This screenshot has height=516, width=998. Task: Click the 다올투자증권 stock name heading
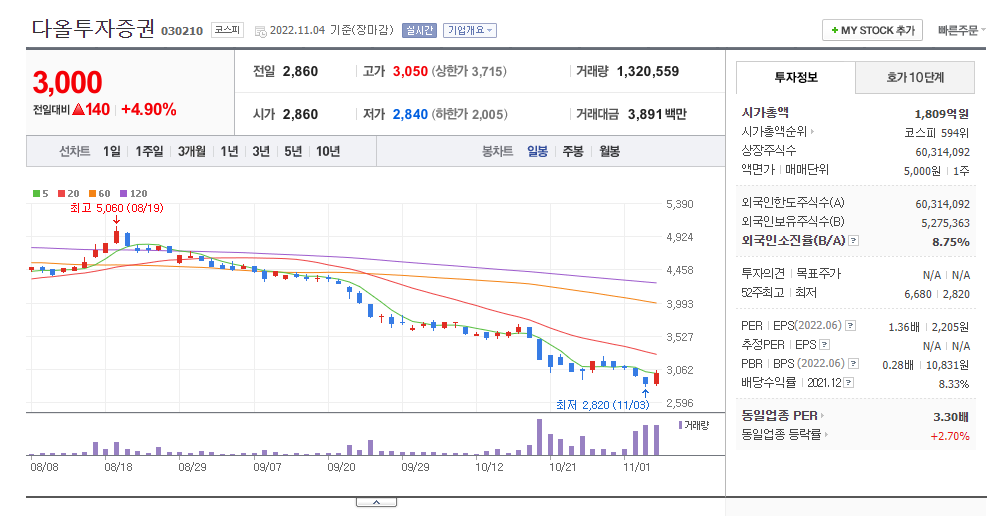coord(93,29)
